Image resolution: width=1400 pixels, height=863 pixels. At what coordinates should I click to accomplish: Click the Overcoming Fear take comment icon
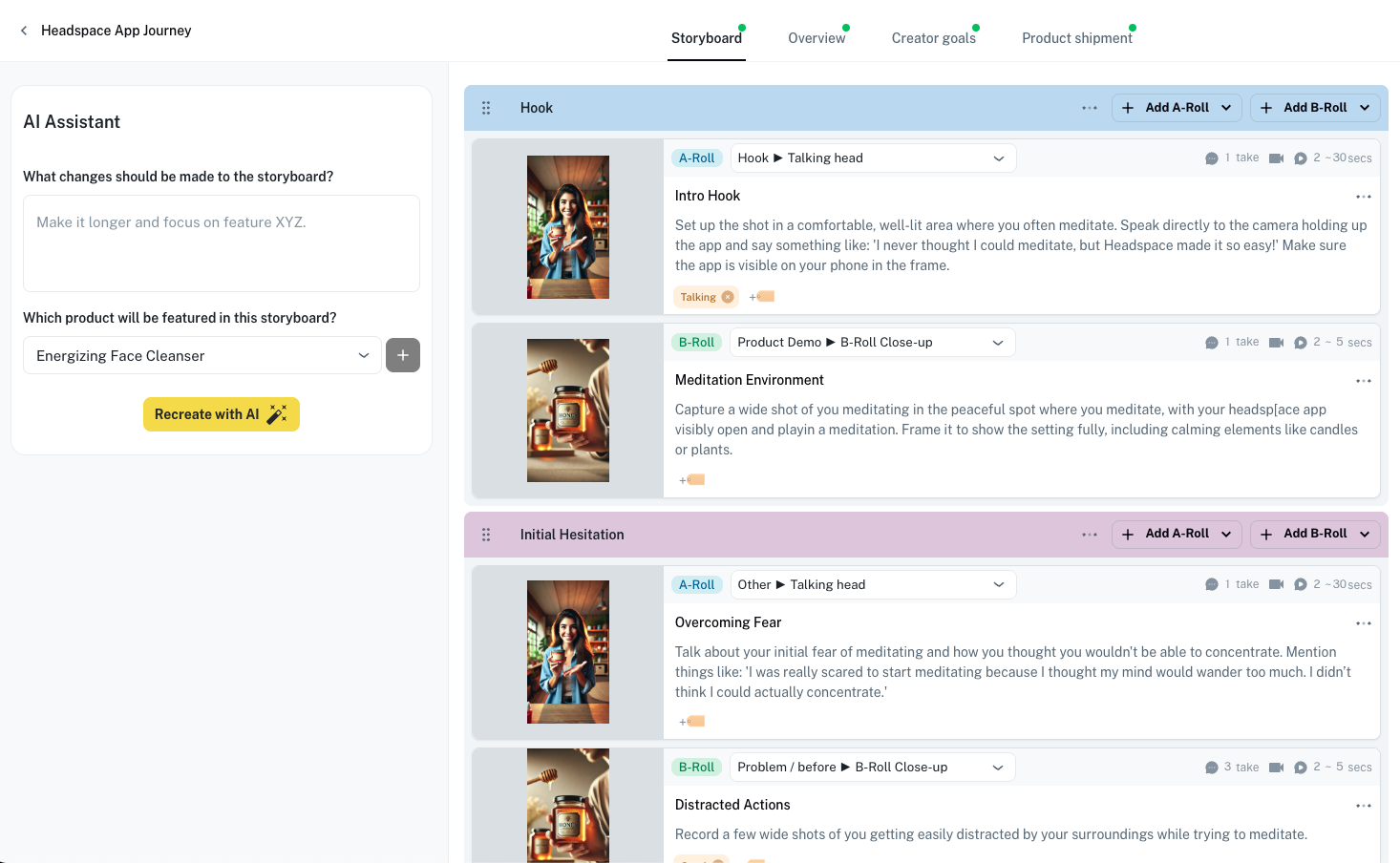pyautogui.click(x=1212, y=584)
